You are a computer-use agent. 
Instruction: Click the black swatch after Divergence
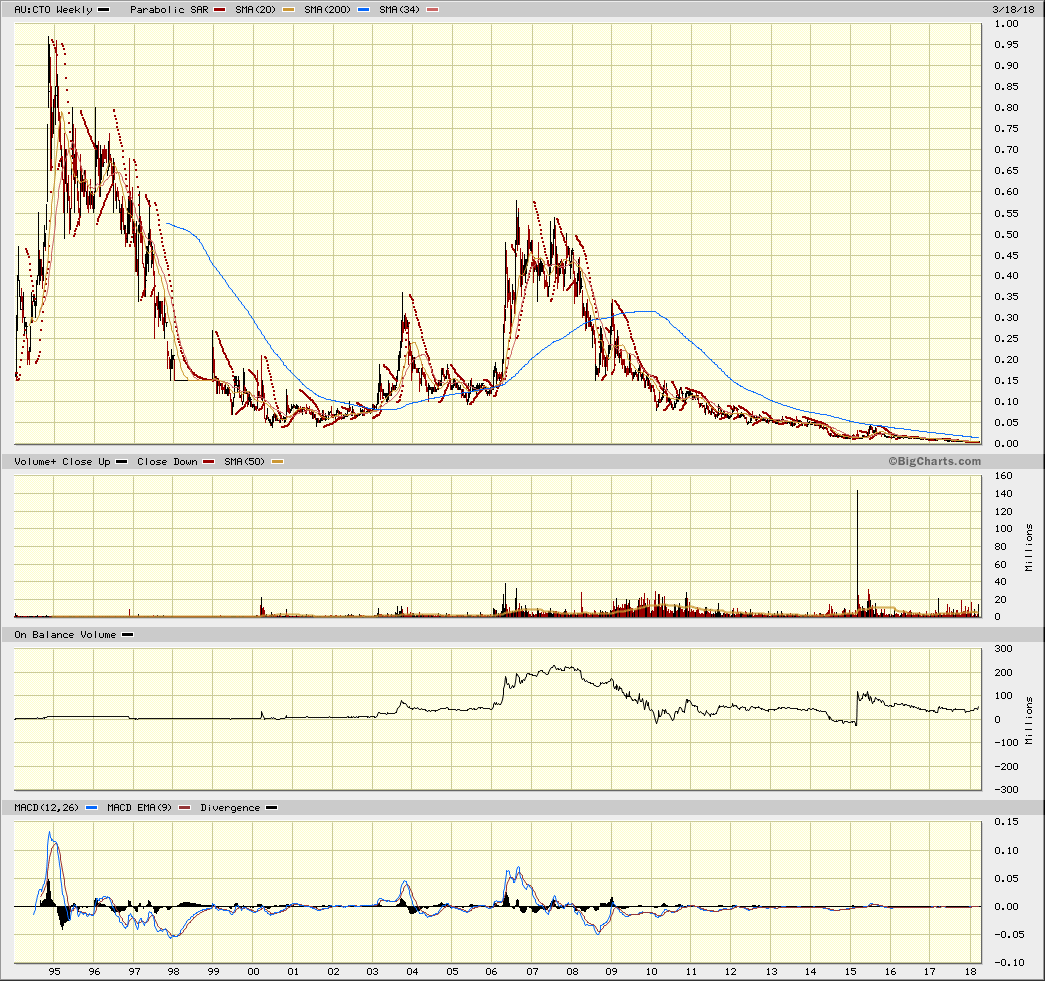pyautogui.click(x=271, y=808)
